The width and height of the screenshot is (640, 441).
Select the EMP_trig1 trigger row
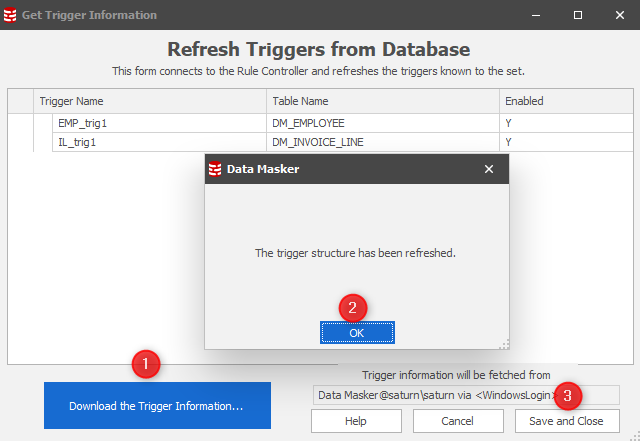pyautogui.click(x=83, y=123)
